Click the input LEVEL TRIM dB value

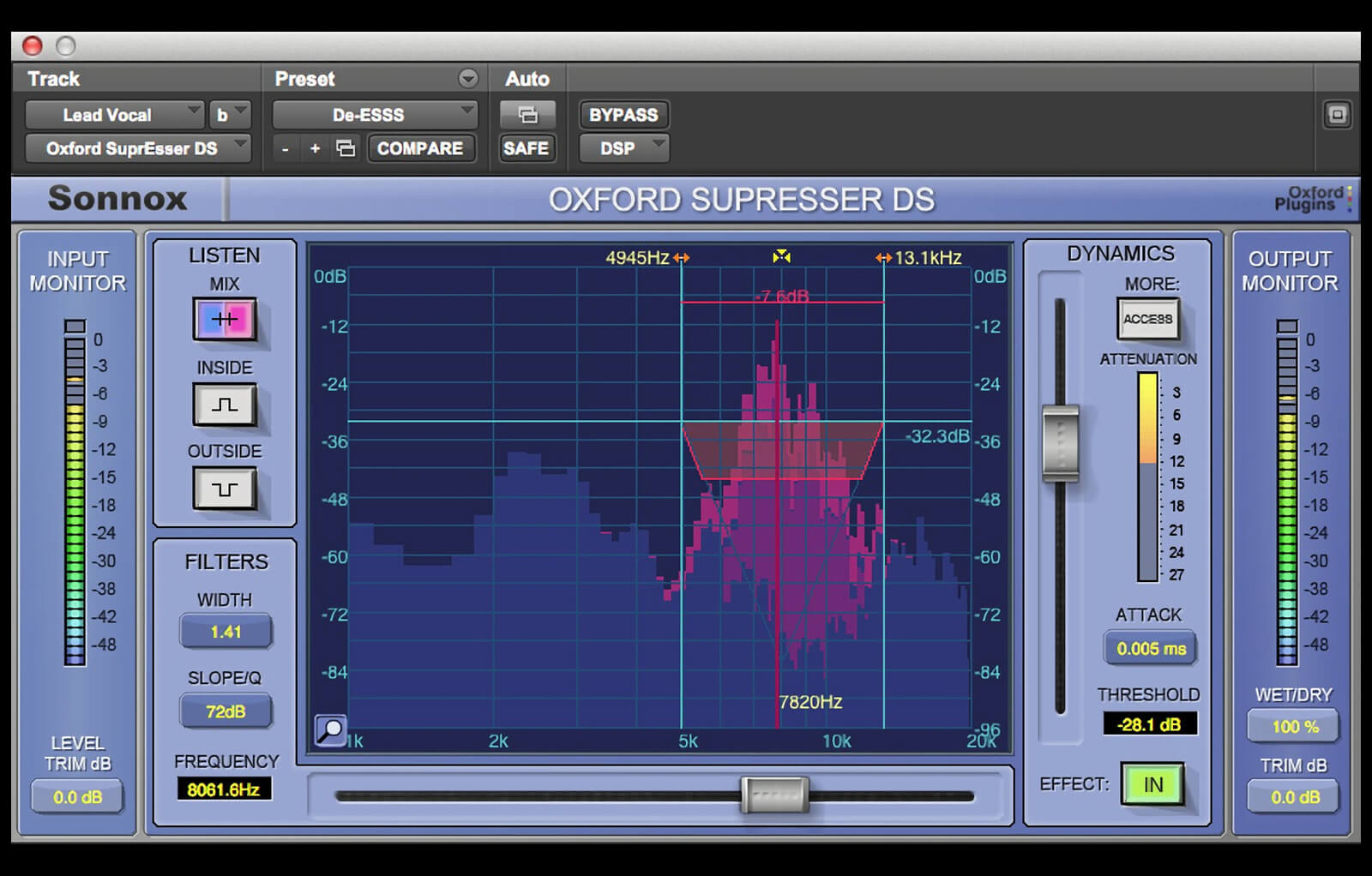click(77, 797)
